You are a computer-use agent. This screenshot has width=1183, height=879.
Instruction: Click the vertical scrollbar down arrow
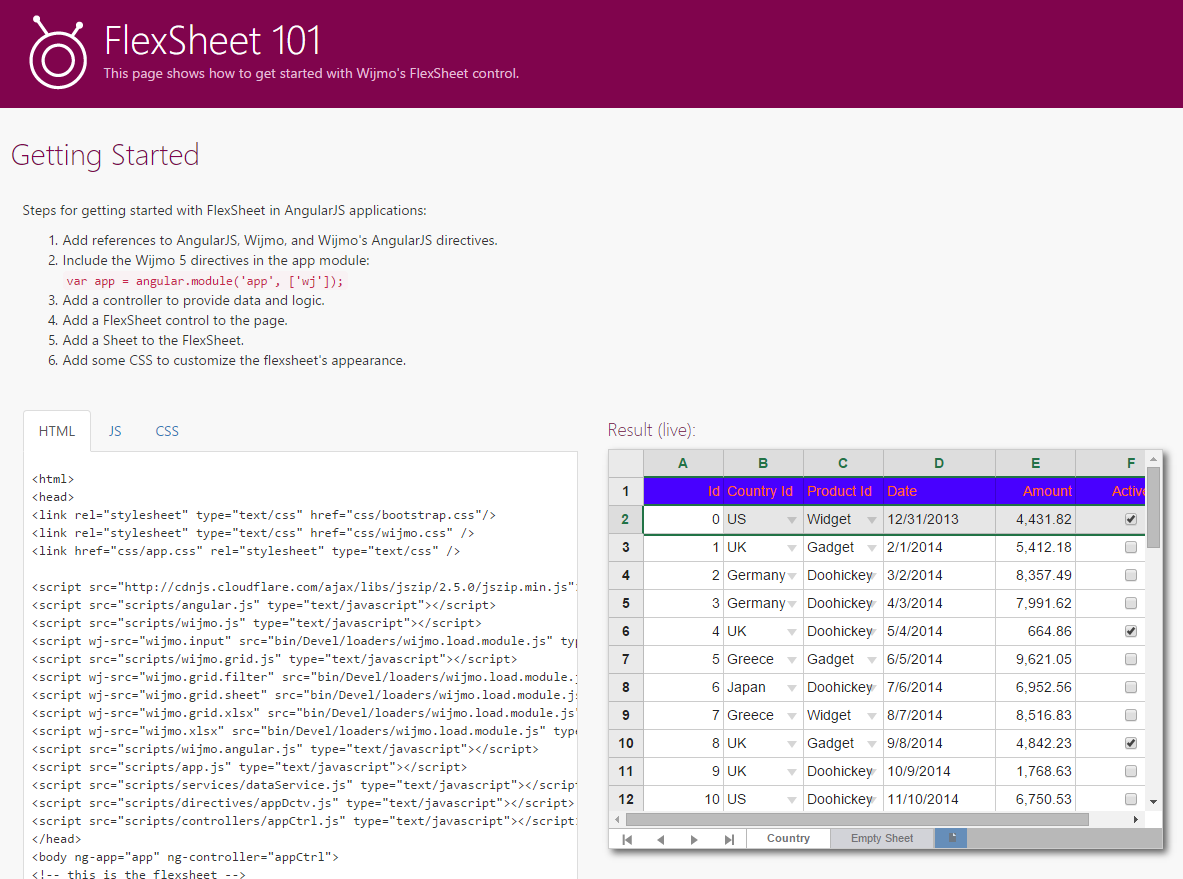tap(1154, 801)
